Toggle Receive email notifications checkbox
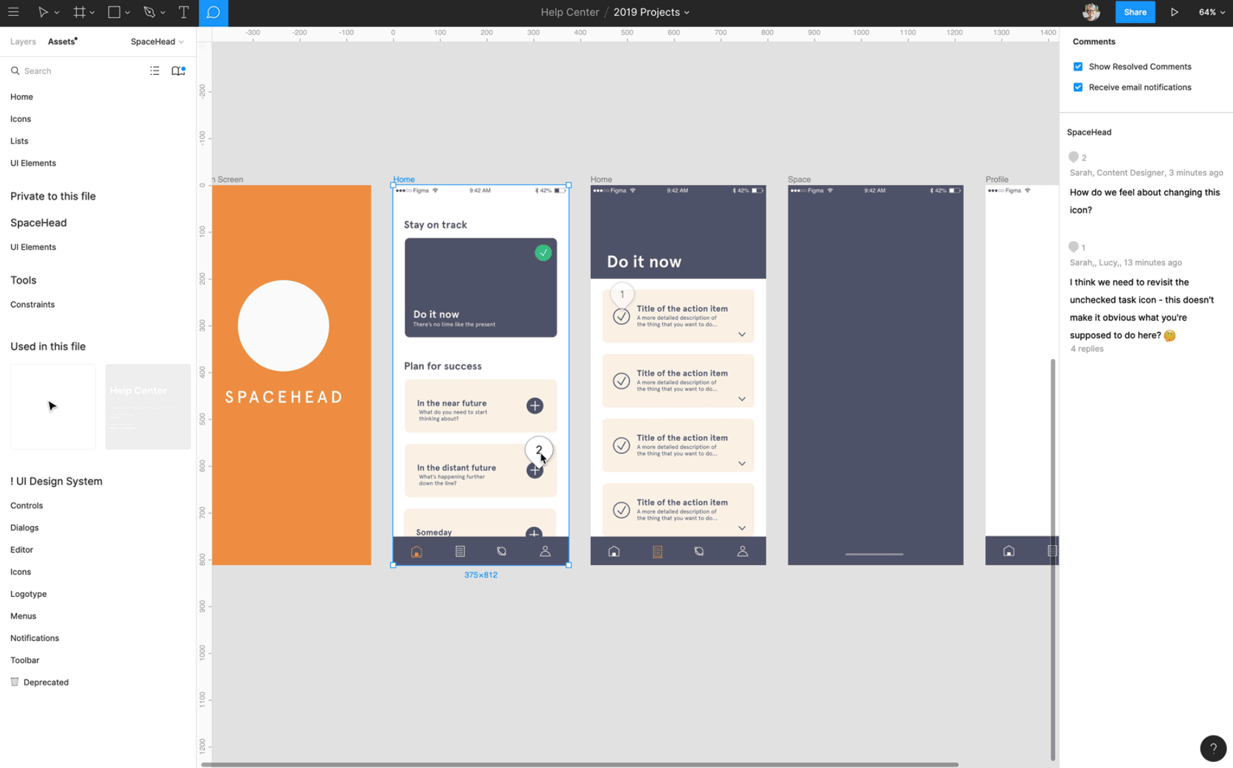The image size is (1233, 768). tap(1078, 87)
